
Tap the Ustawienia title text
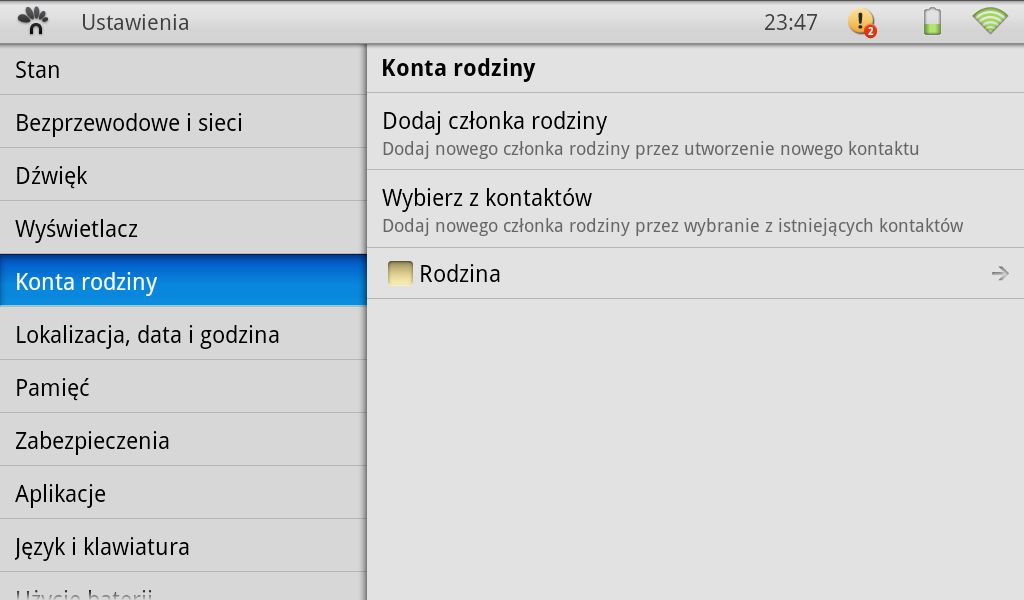click(x=135, y=22)
